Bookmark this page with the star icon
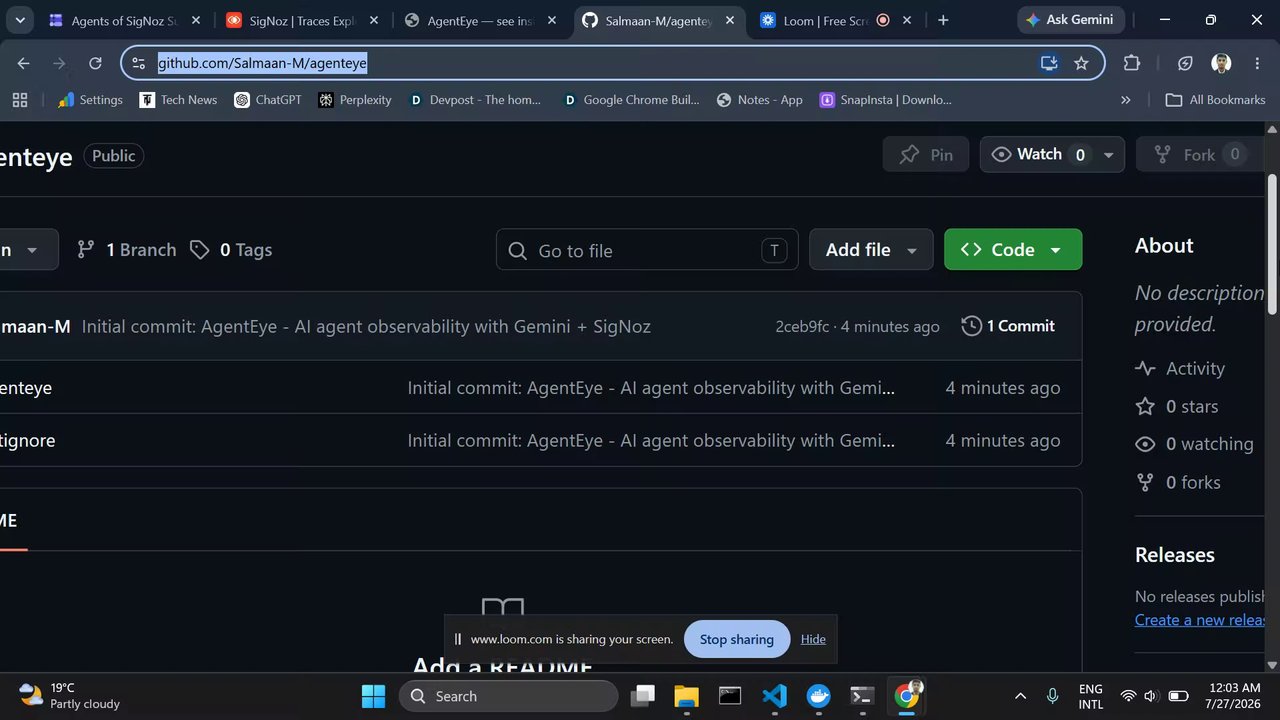This screenshot has height=720, width=1280. (1081, 63)
